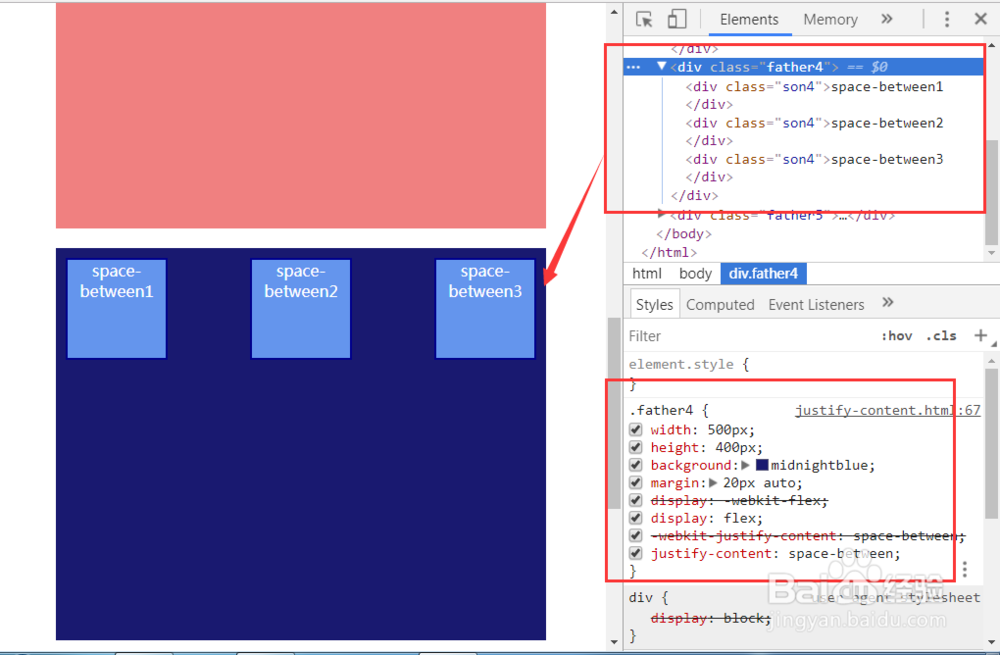Open the .cls element classes editor
The width and height of the screenshot is (1000, 655).
coord(940,335)
